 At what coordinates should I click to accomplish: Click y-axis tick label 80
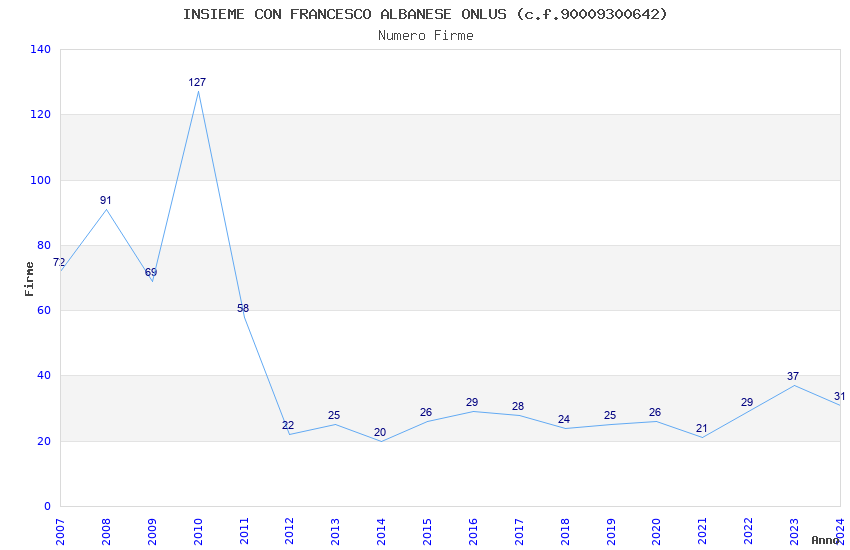click(44, 245)
